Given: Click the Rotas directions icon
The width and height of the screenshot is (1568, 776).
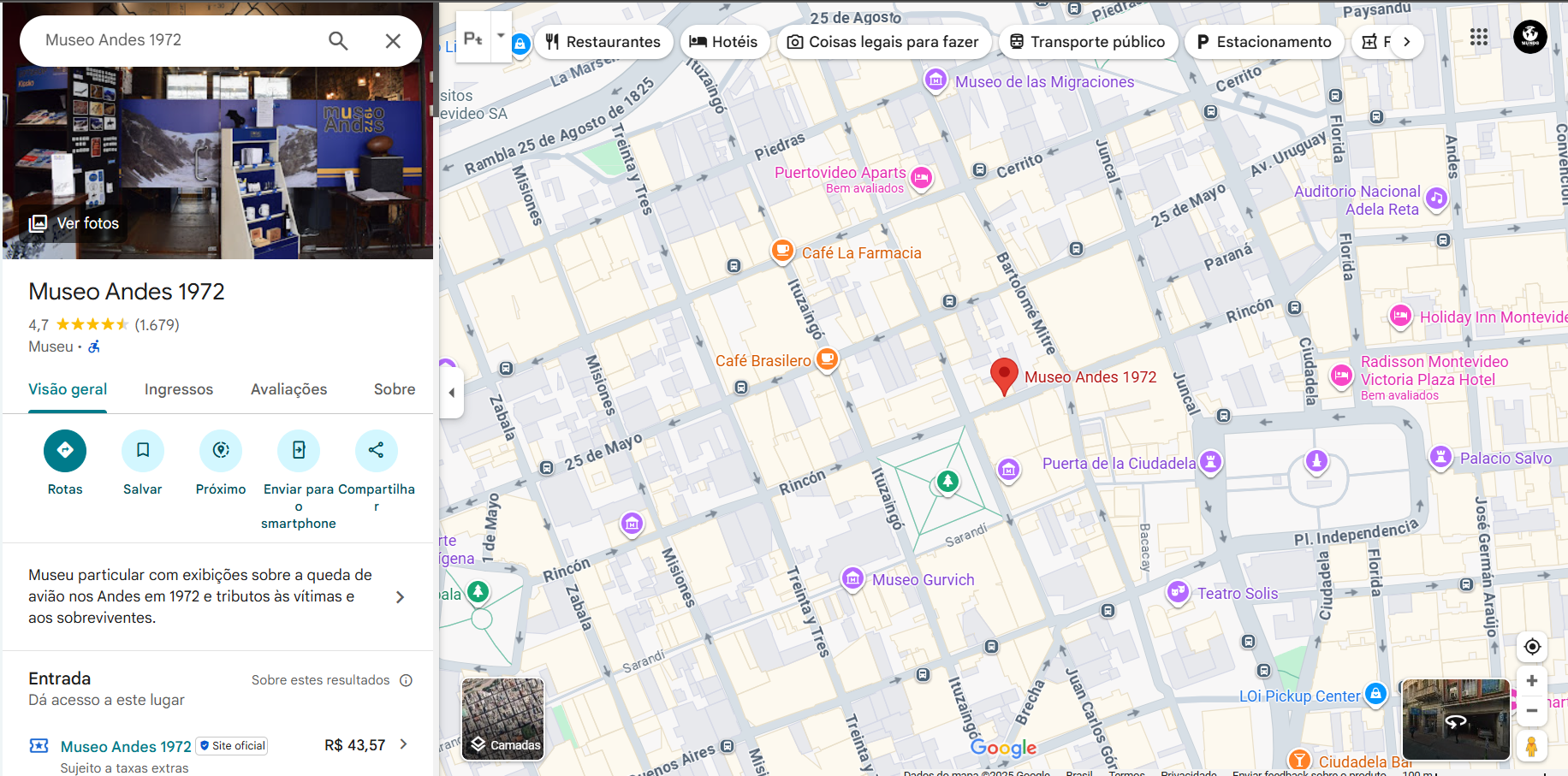Looking at the screenshot, I should tap(65, 451).
